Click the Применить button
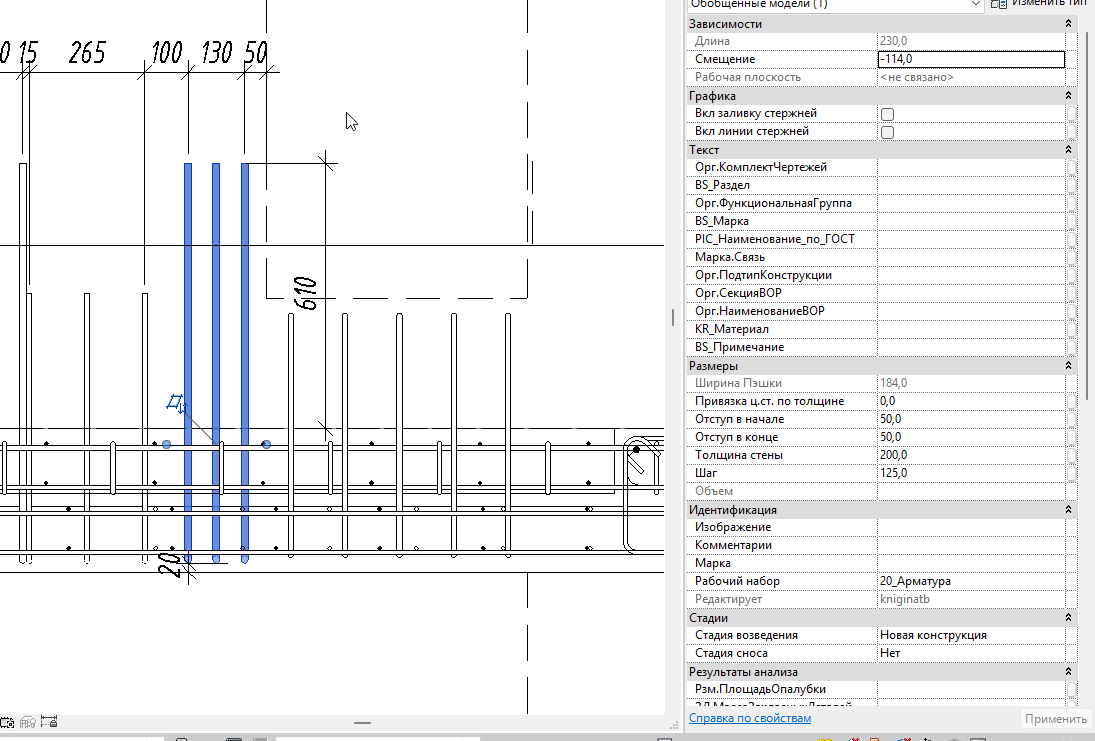This screenshot has height=741, width=1095. pos(1055,719)
